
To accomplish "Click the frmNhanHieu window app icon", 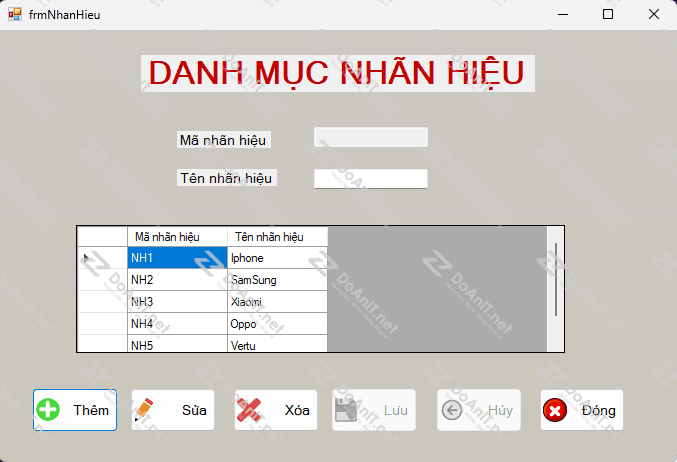I will [15, 14].
